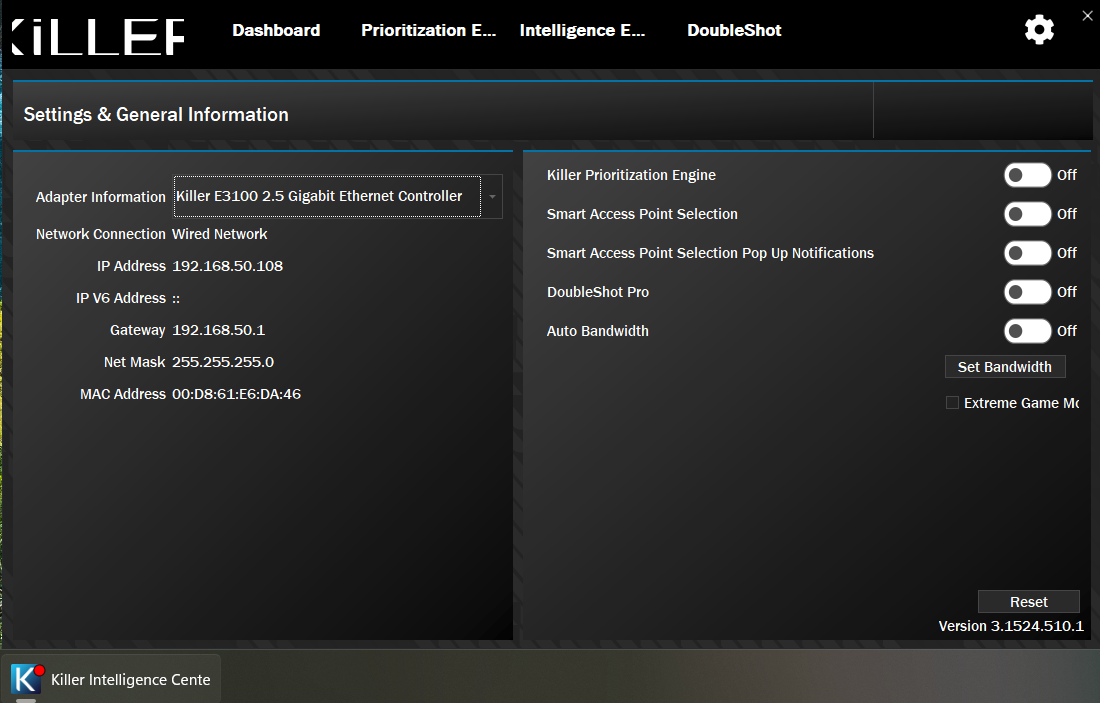Click the Off text beside DoubleShot Pro

pyautogui.click(x=1066, y=292)
